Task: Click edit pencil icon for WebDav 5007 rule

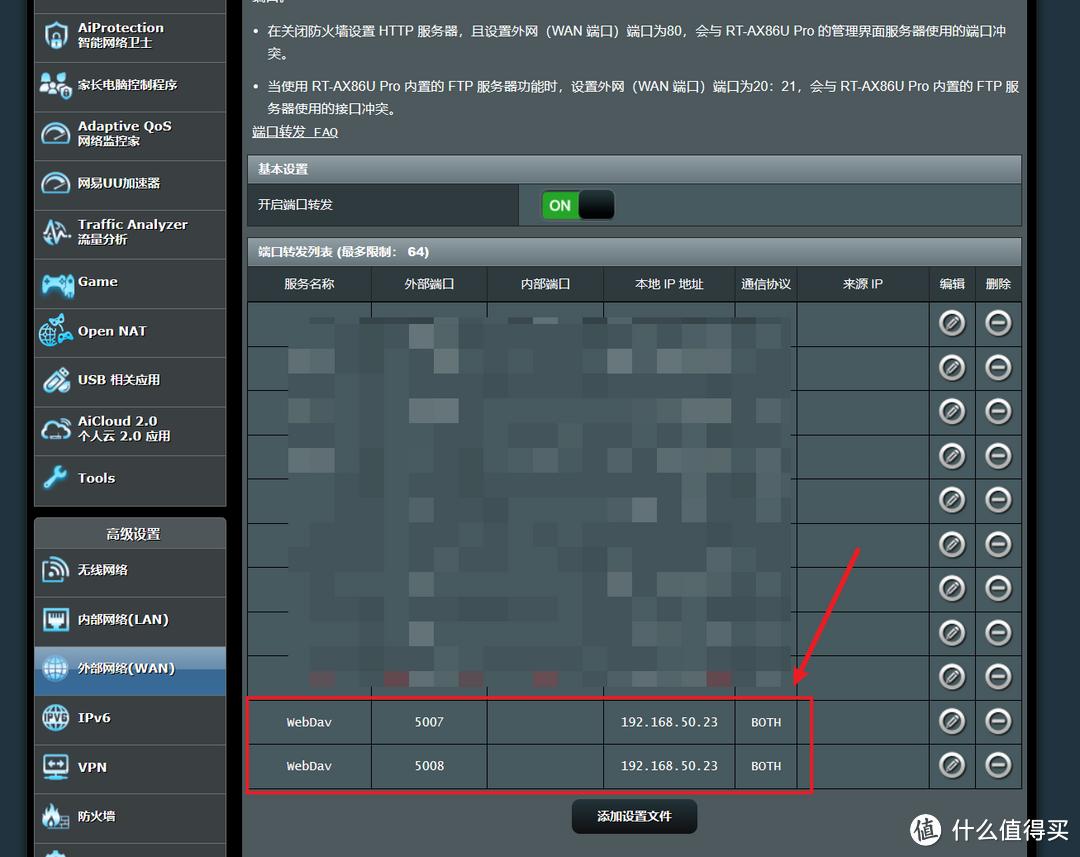Action: pyautogui.click(x=951, y=721)
